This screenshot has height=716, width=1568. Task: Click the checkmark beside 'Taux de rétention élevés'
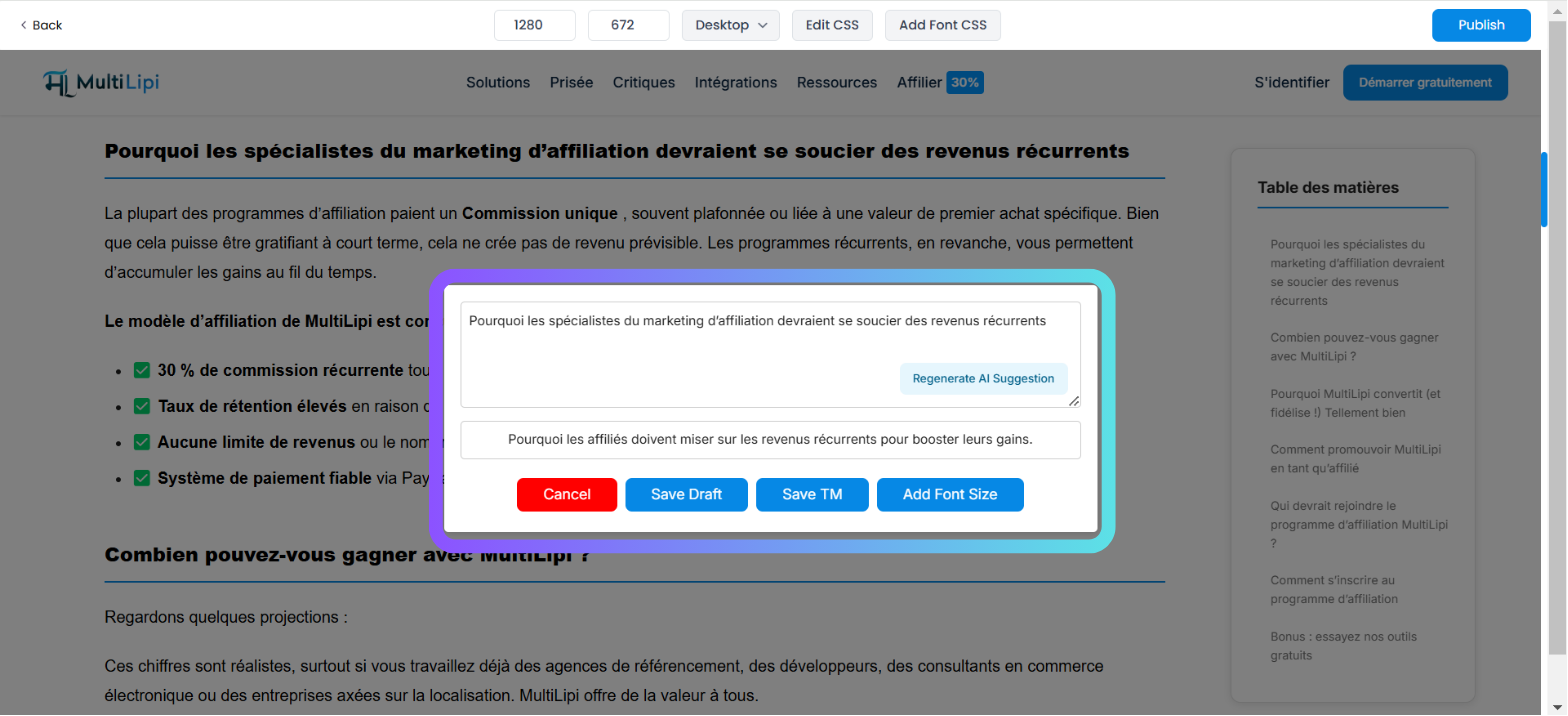[x=141, y=406]
